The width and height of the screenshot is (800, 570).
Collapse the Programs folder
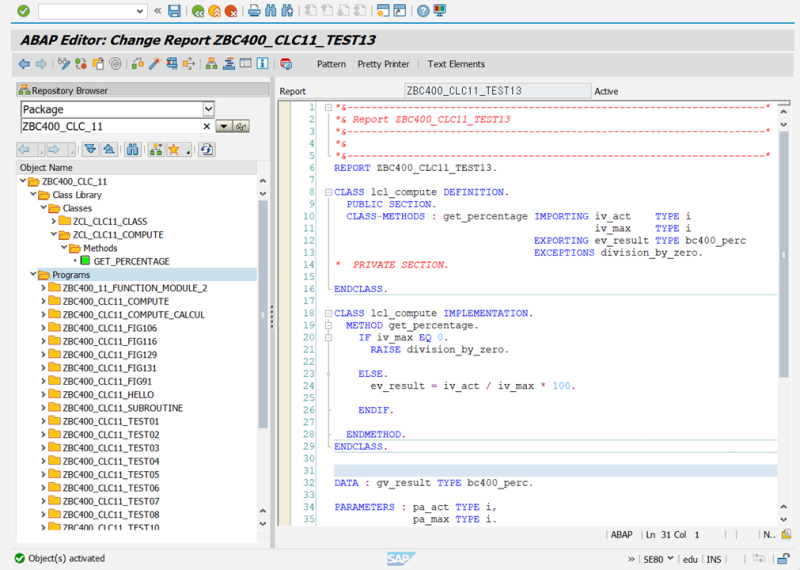(x=33, y=274)
